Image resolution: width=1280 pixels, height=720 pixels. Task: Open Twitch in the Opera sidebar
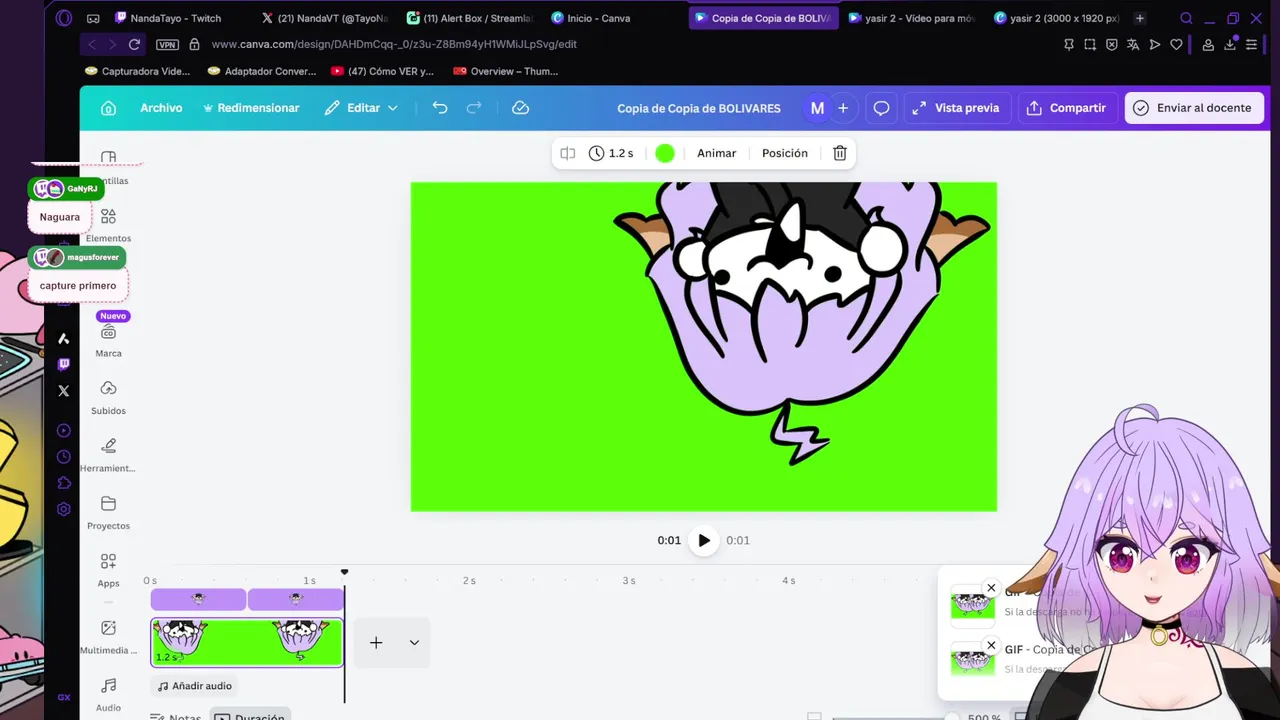[x=64, y=364]
